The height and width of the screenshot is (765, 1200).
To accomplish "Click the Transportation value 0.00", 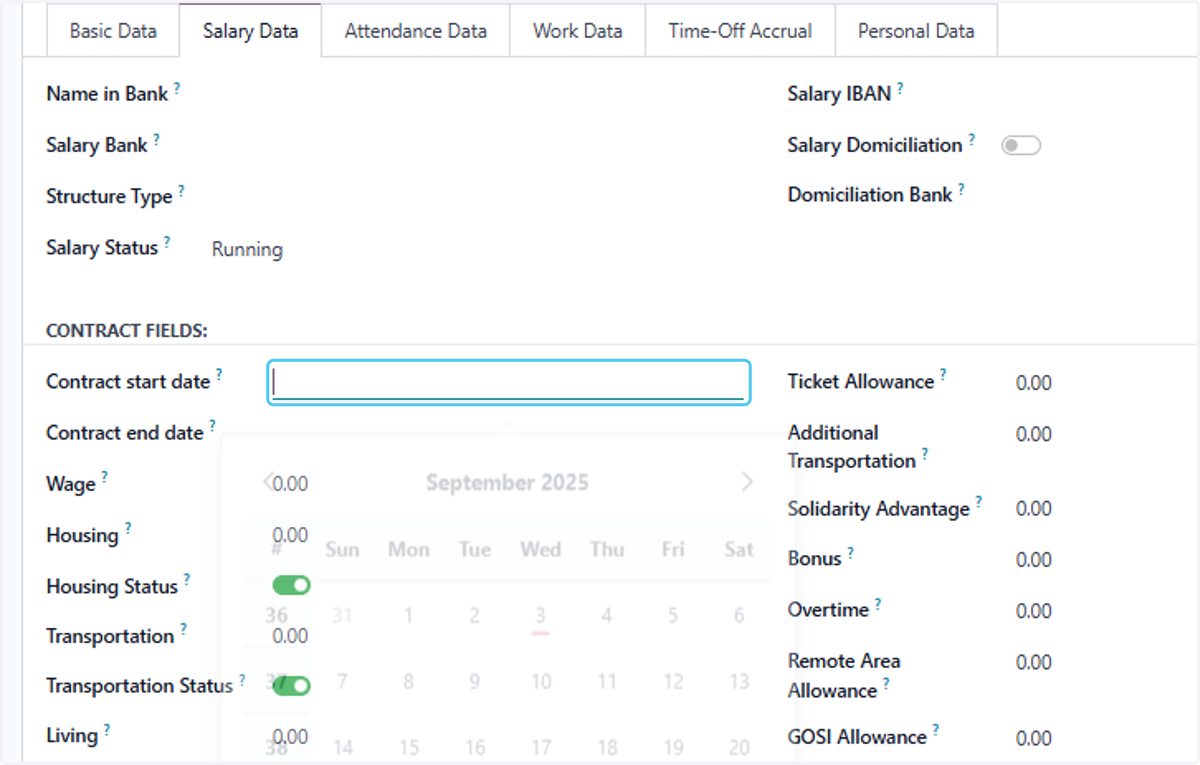I will click(290, 636).
